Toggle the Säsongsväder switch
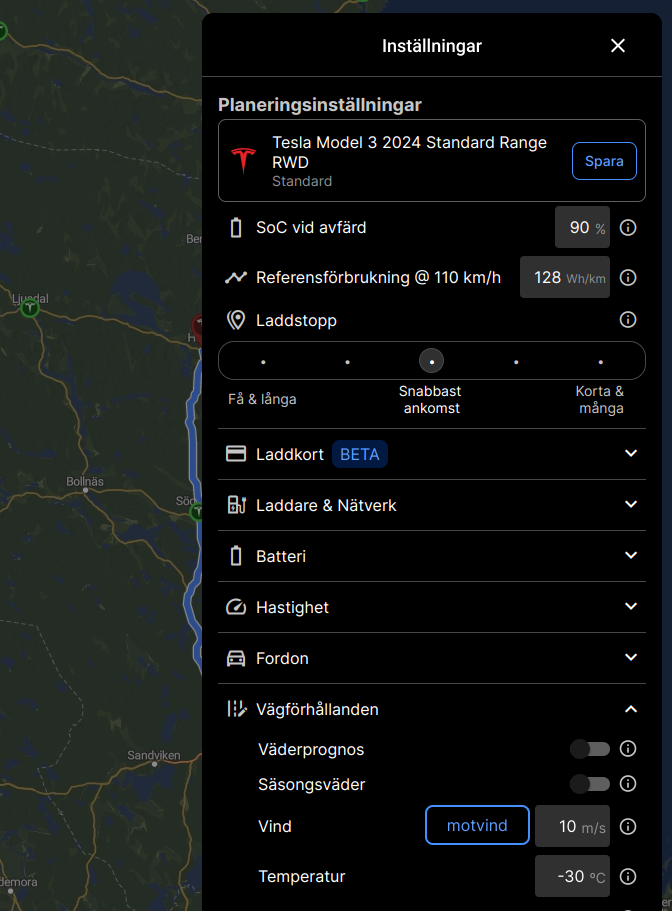Image resolution: width=672 pixels, height=911 pixels. (x=590, y=784)
